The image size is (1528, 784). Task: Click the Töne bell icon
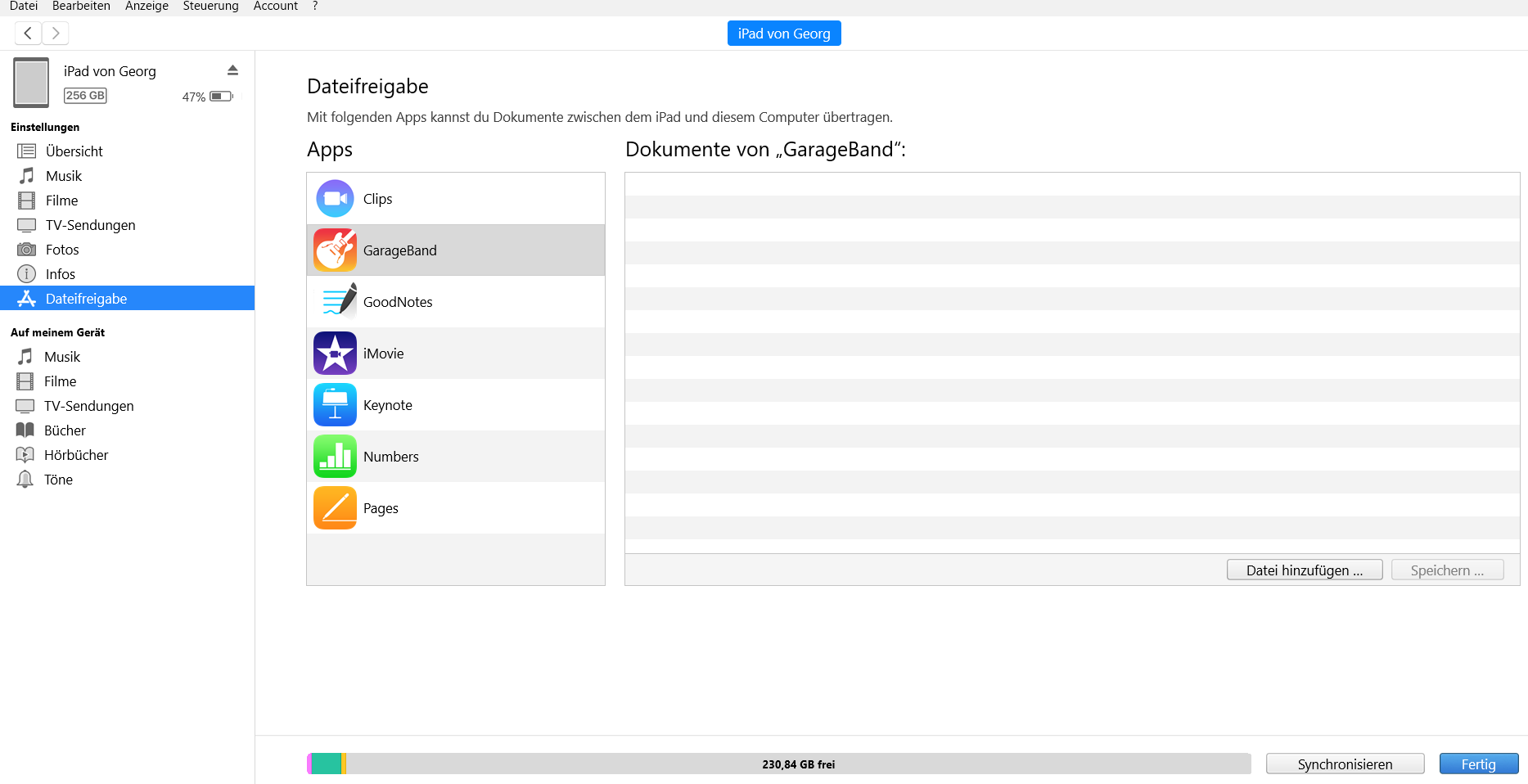point(25,480)
